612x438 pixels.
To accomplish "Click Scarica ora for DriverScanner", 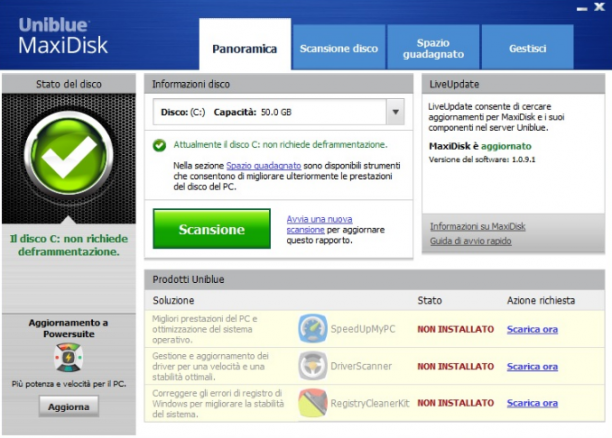I will (x=532, y=367).
